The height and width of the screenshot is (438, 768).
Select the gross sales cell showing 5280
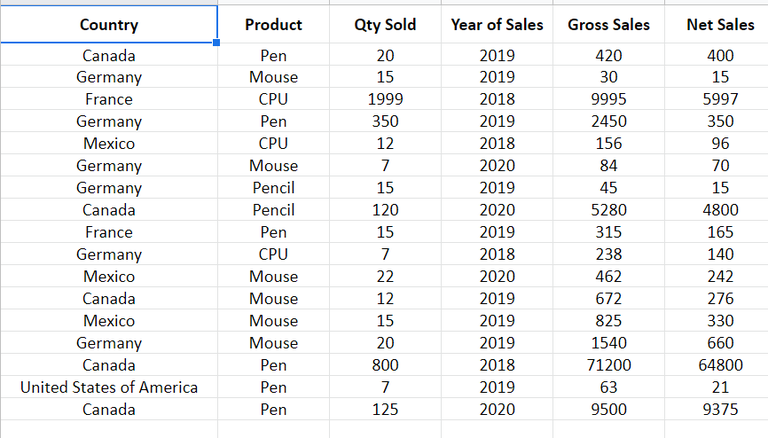[608, 210]
